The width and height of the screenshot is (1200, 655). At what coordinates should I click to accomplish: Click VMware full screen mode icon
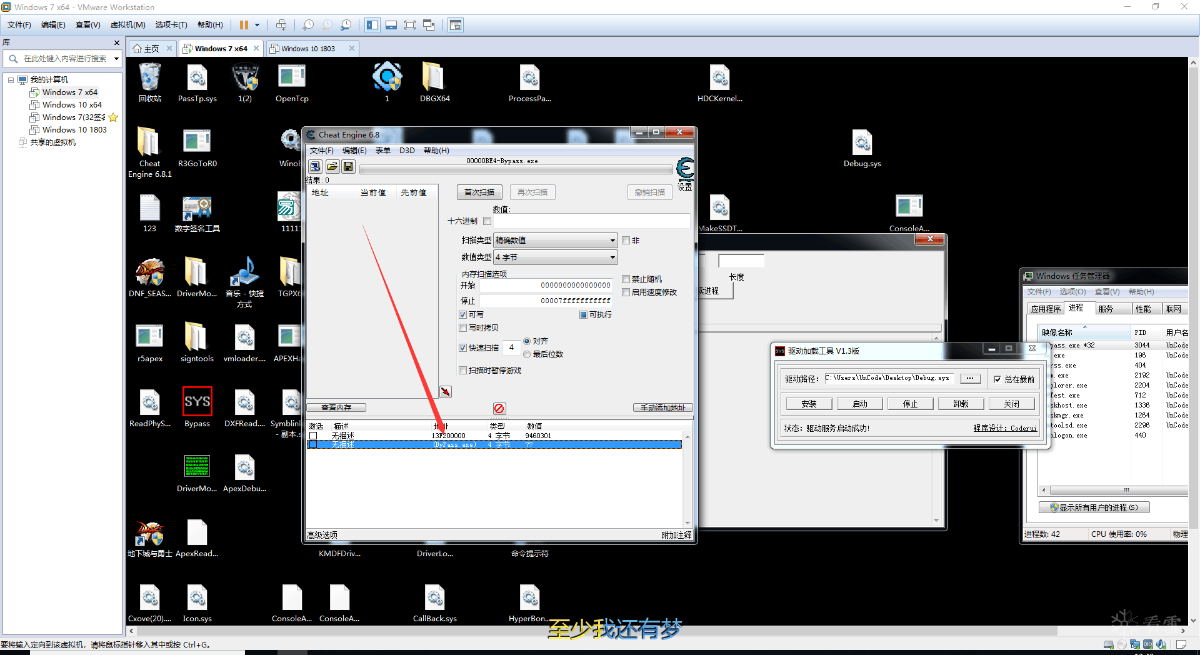tap(410, 24)
